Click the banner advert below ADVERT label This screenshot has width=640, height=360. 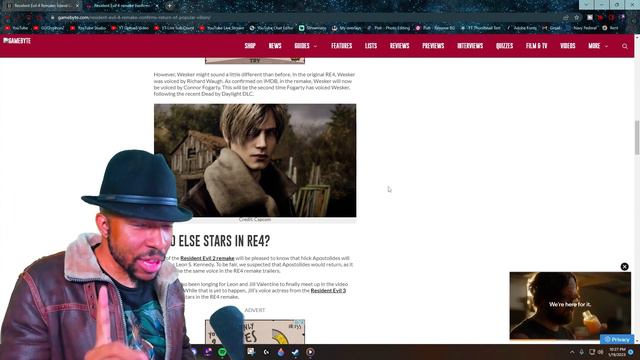(255, 331)
